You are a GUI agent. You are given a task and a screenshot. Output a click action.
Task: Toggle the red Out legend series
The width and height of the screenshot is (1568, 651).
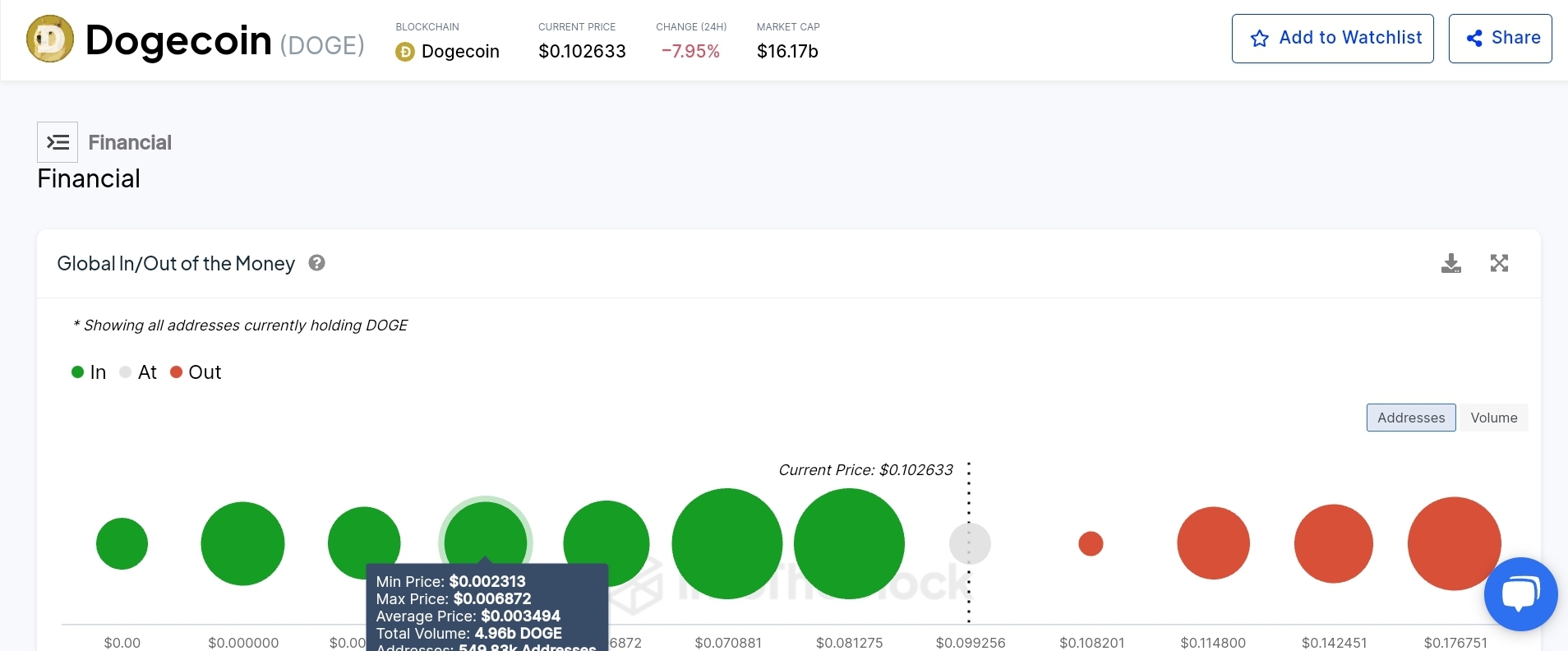196,372
